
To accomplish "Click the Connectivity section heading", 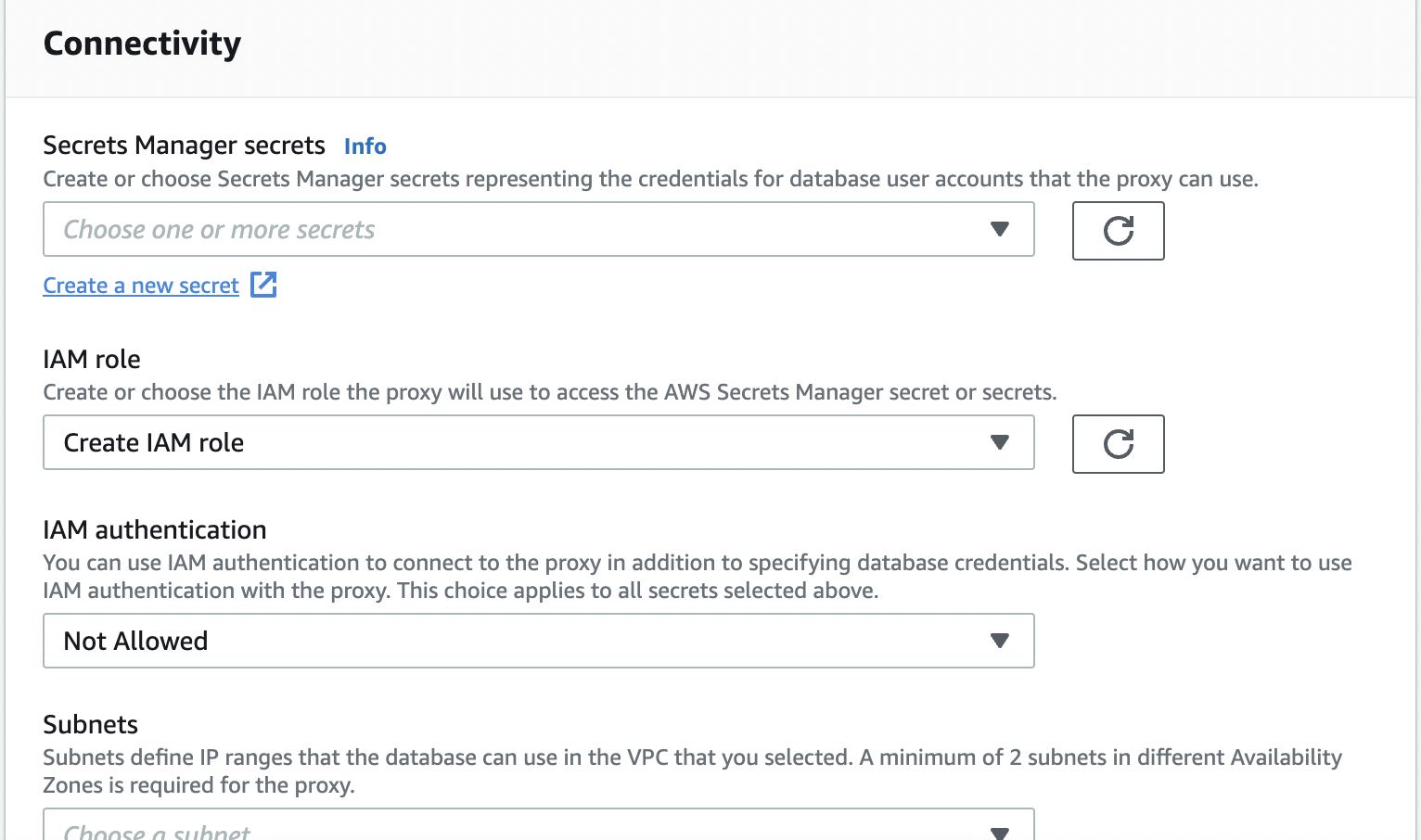I will [142, 44].
